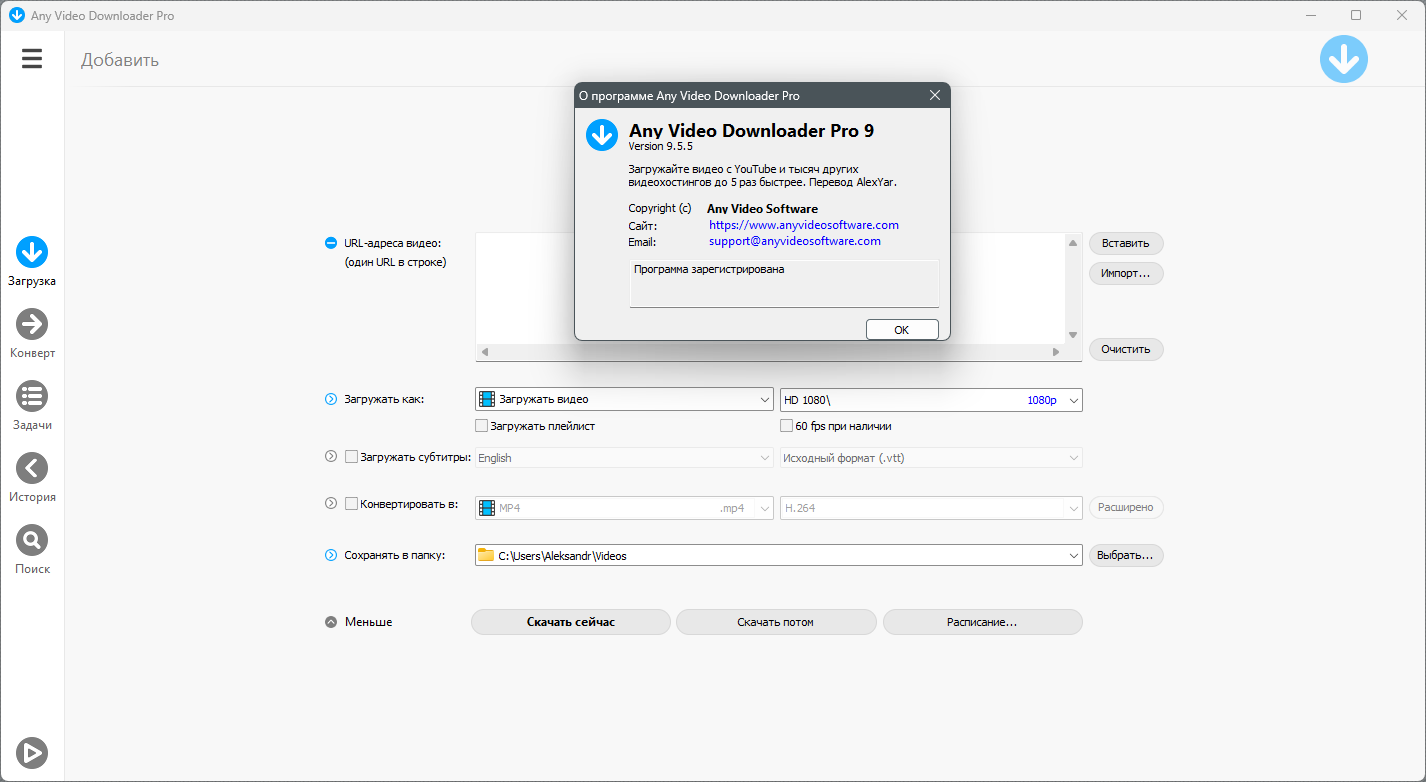Click URL box vertical scrollbar down arrow
Viewport: 1426px width, 782px height.
[x=1073, y=335]
